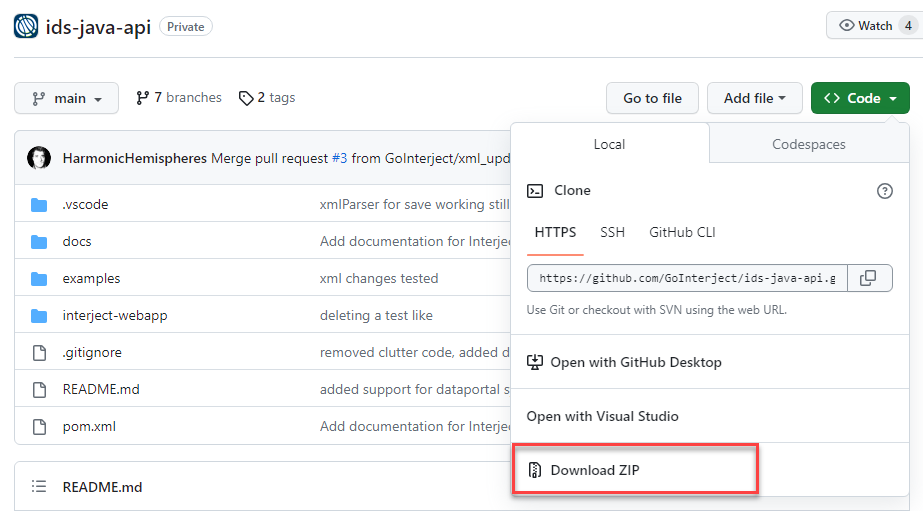
Task: Click the pom.xml commit message 'Add documentation for Interje'
Action: (x=414, y=427)
